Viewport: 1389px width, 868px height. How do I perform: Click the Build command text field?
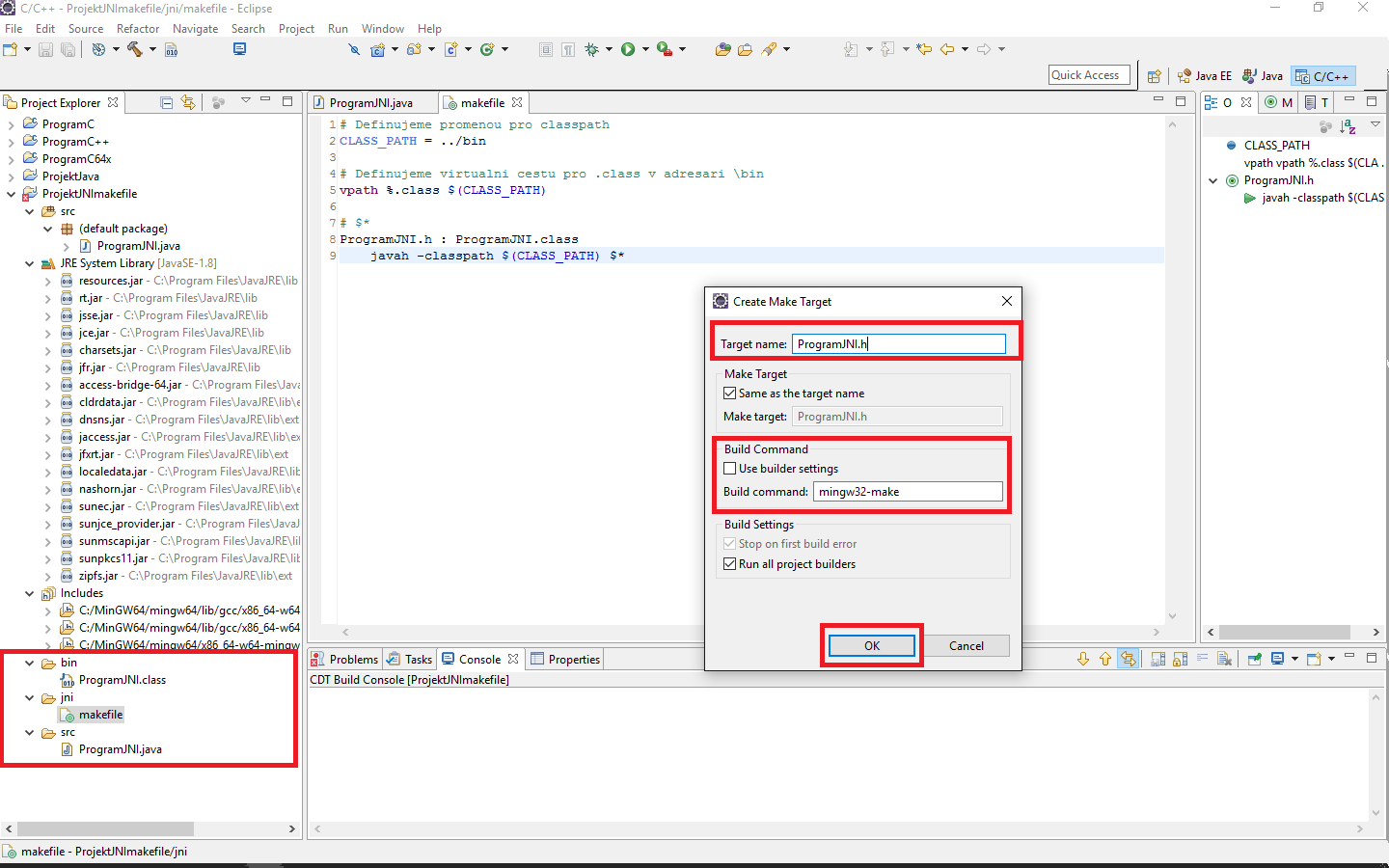908,491
